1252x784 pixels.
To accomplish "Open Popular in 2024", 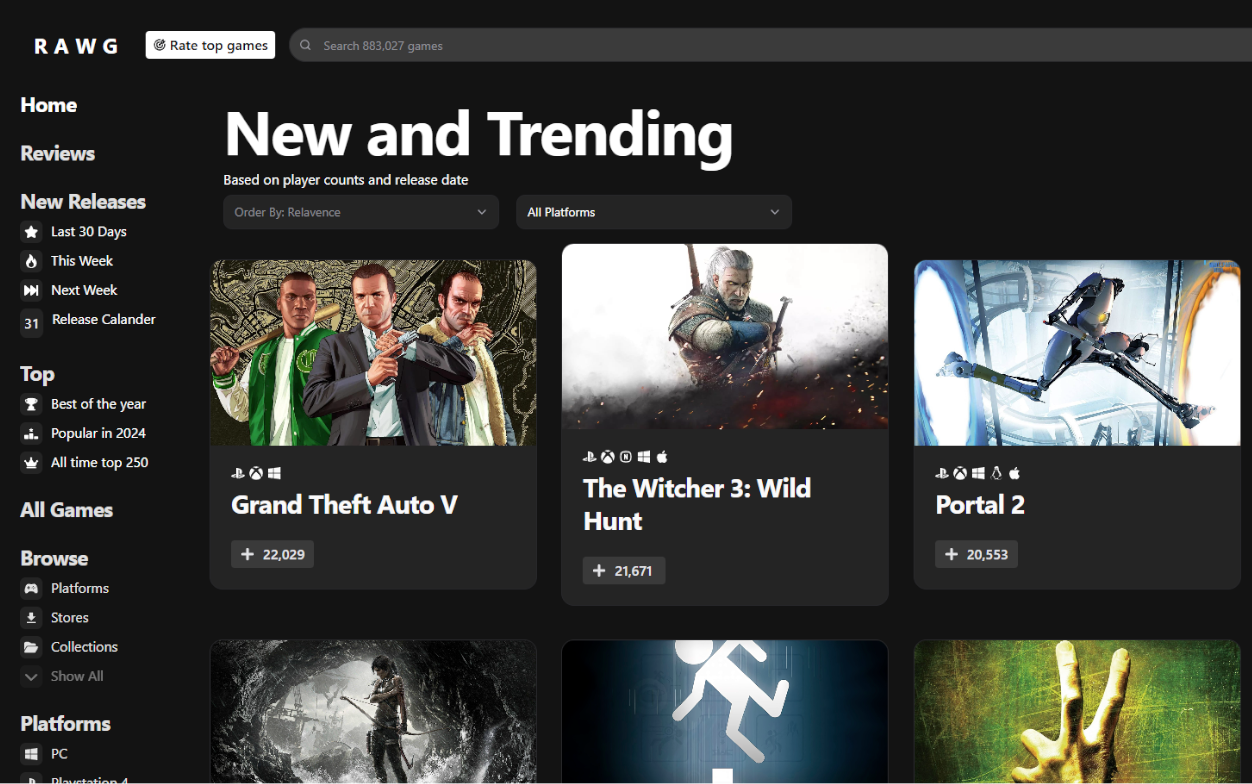I will 98,433.
